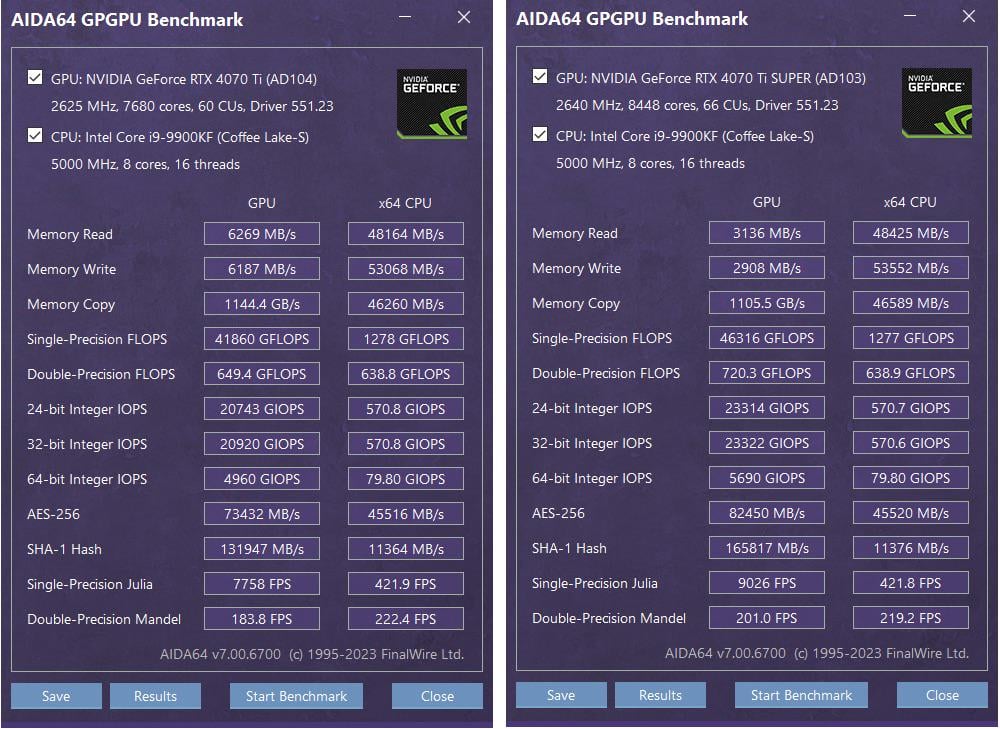Click the 48425 MB/s CPU Memory Read value

[x=911, y=232]
